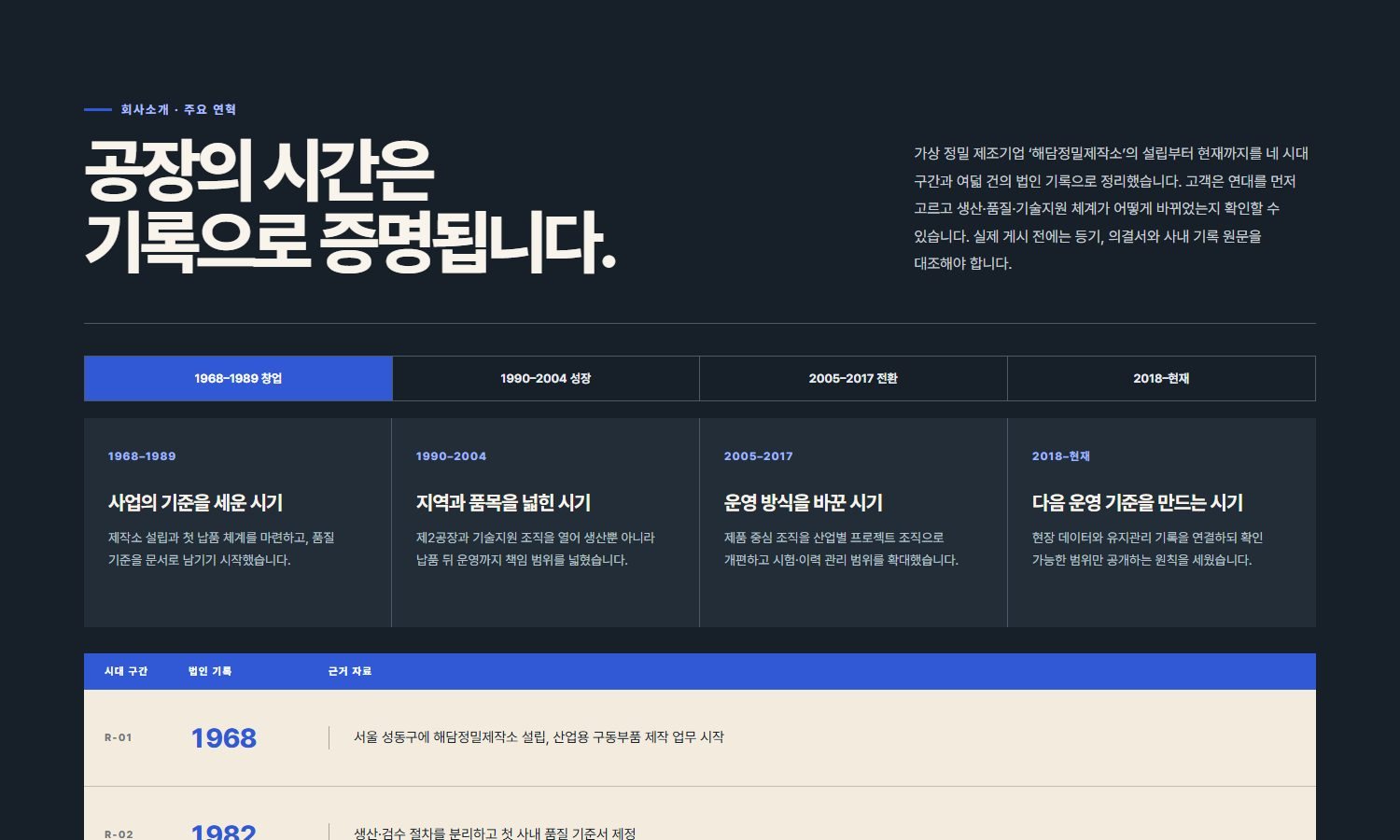Click the 운영 방식을 바꾼 시기 card heading

pyautogui.click(x=803, y=502)
